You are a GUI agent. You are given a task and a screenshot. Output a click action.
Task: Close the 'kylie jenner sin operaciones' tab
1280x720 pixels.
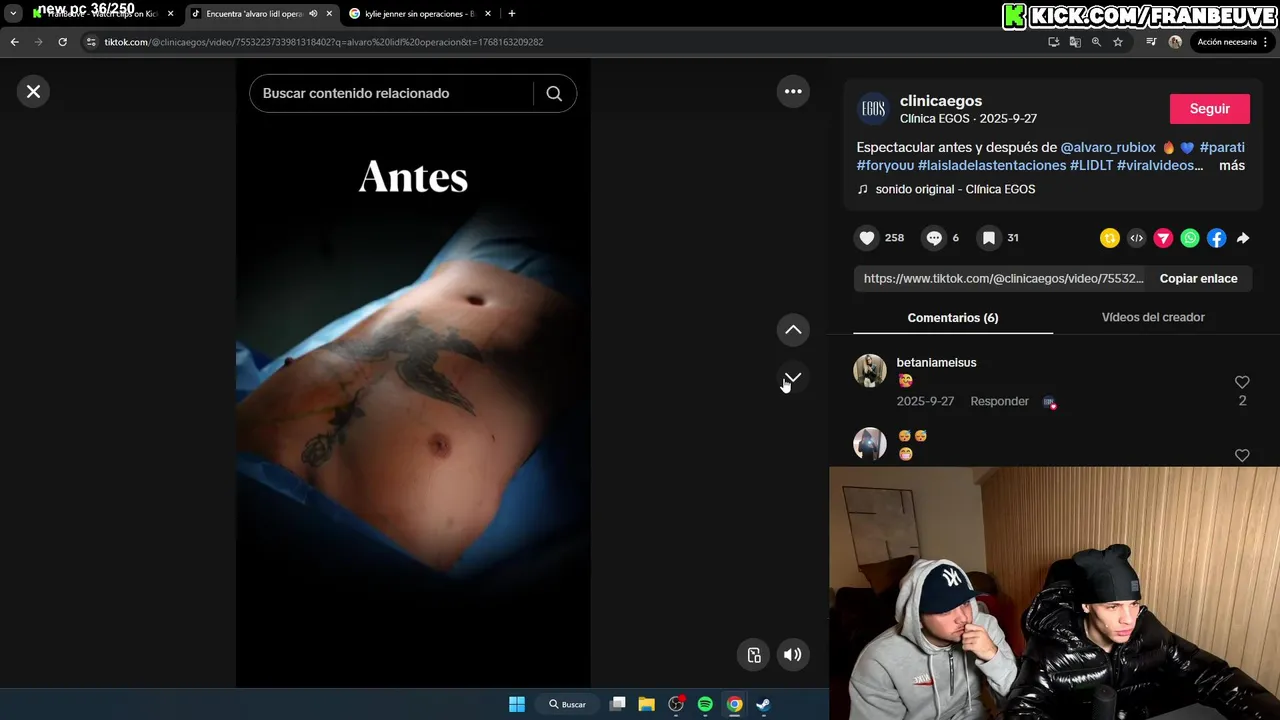[488, 14]
